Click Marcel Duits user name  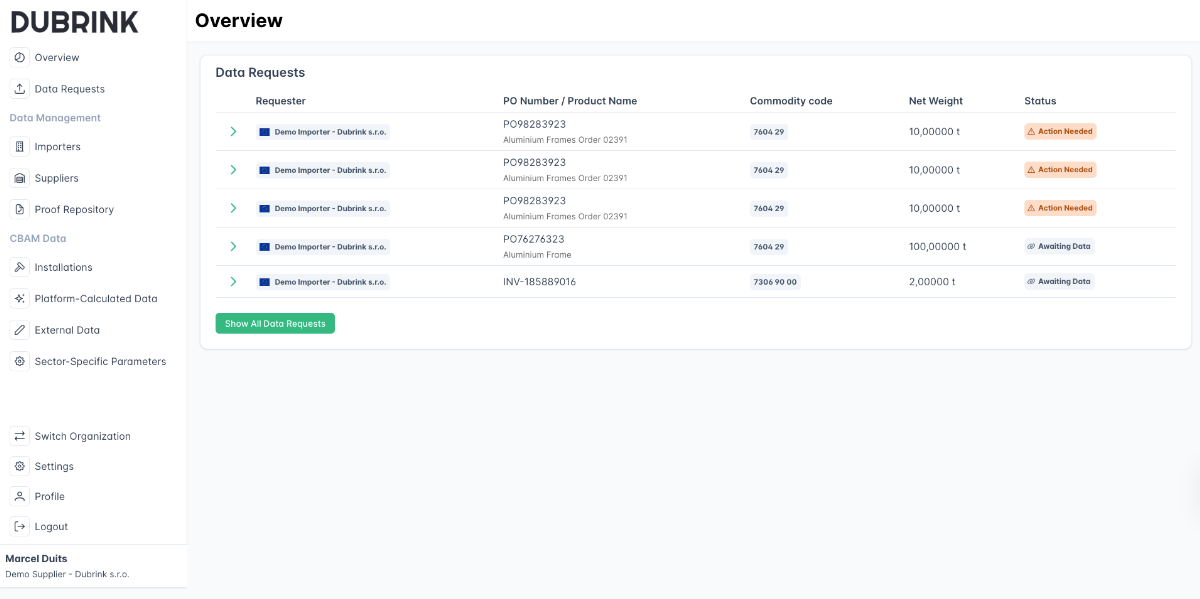click(36, 558)
